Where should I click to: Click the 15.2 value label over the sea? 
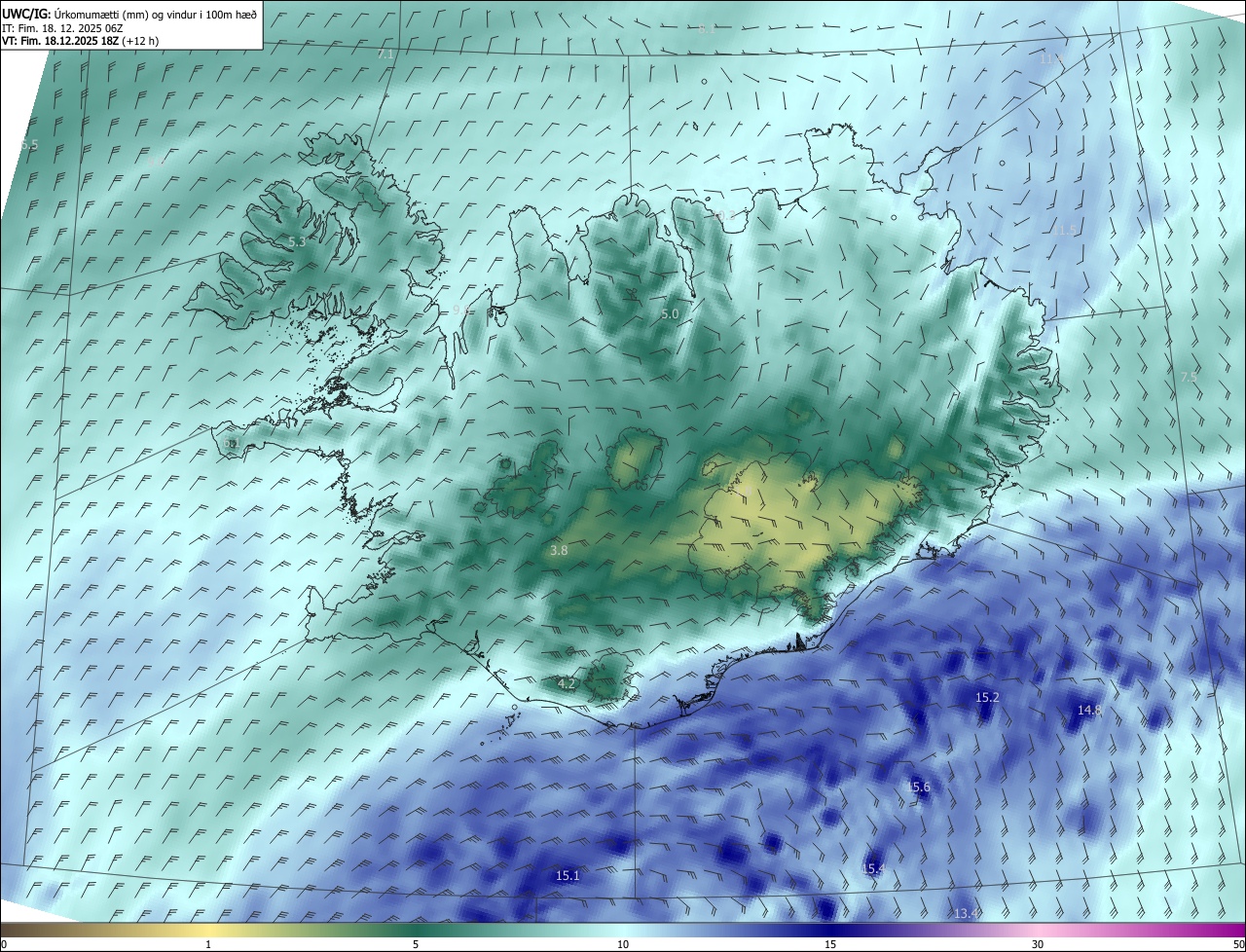coord(987,697)
